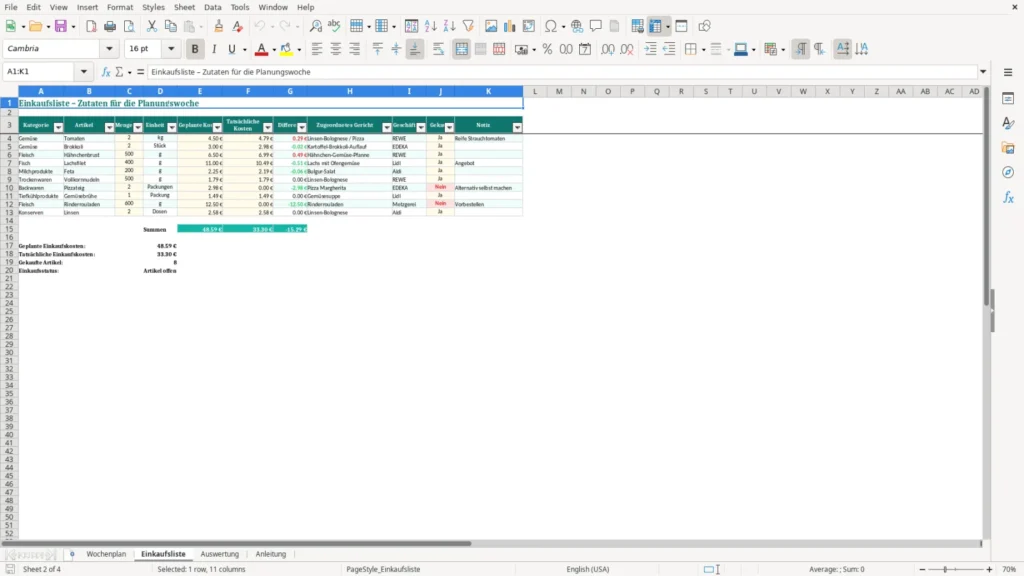This screenshot has height=576, width=1024.
Task: Click the formula input line
Action: [x=562, y=72]
